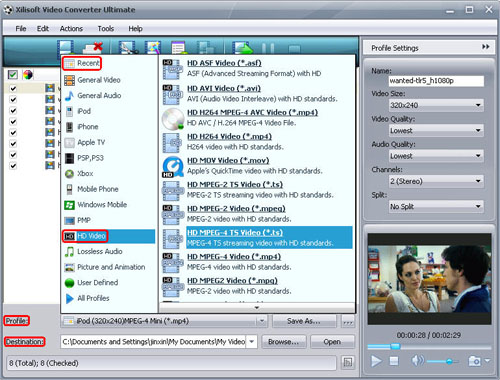Open the Audio Quality dropdown
500x380 pixels.
coord(436,156)
